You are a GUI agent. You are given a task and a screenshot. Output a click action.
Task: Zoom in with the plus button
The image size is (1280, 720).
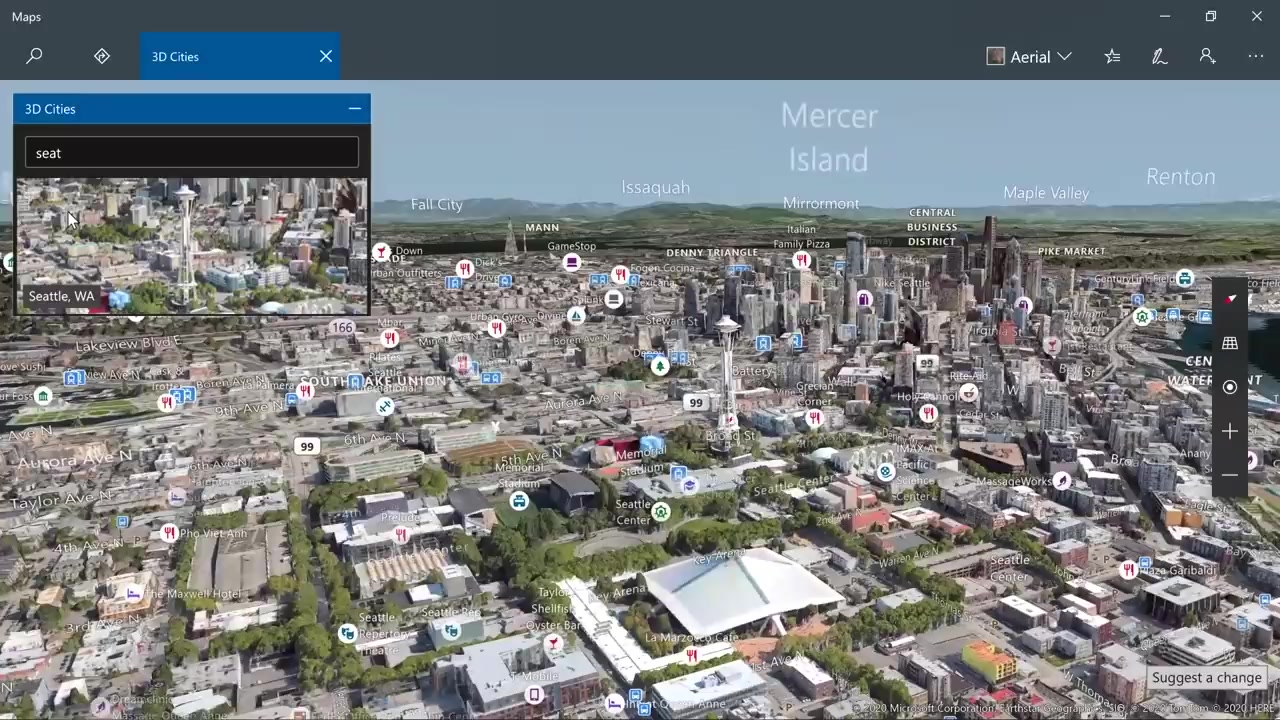click(x=1230, y=431)
